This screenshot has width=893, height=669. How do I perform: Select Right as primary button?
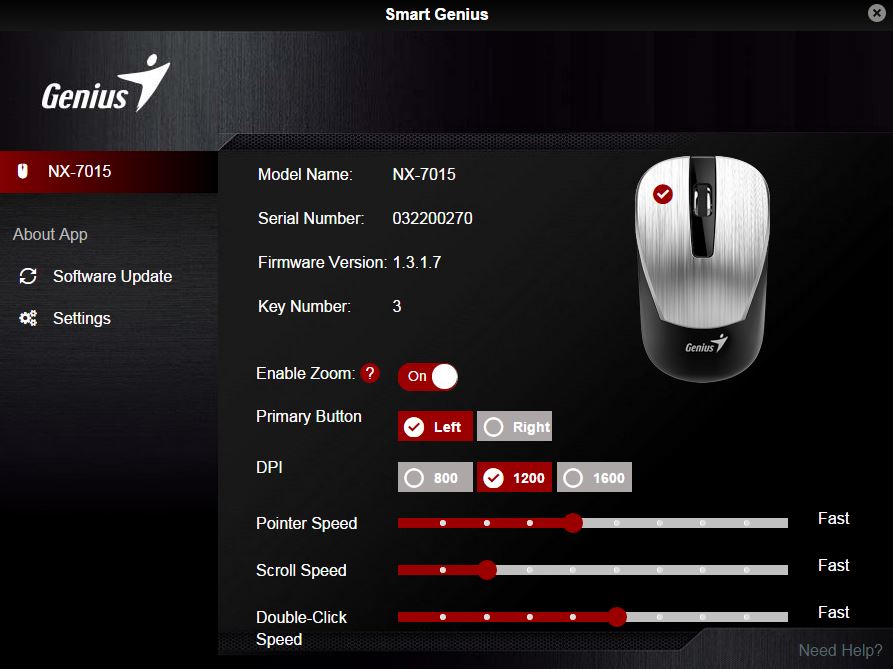514,426
